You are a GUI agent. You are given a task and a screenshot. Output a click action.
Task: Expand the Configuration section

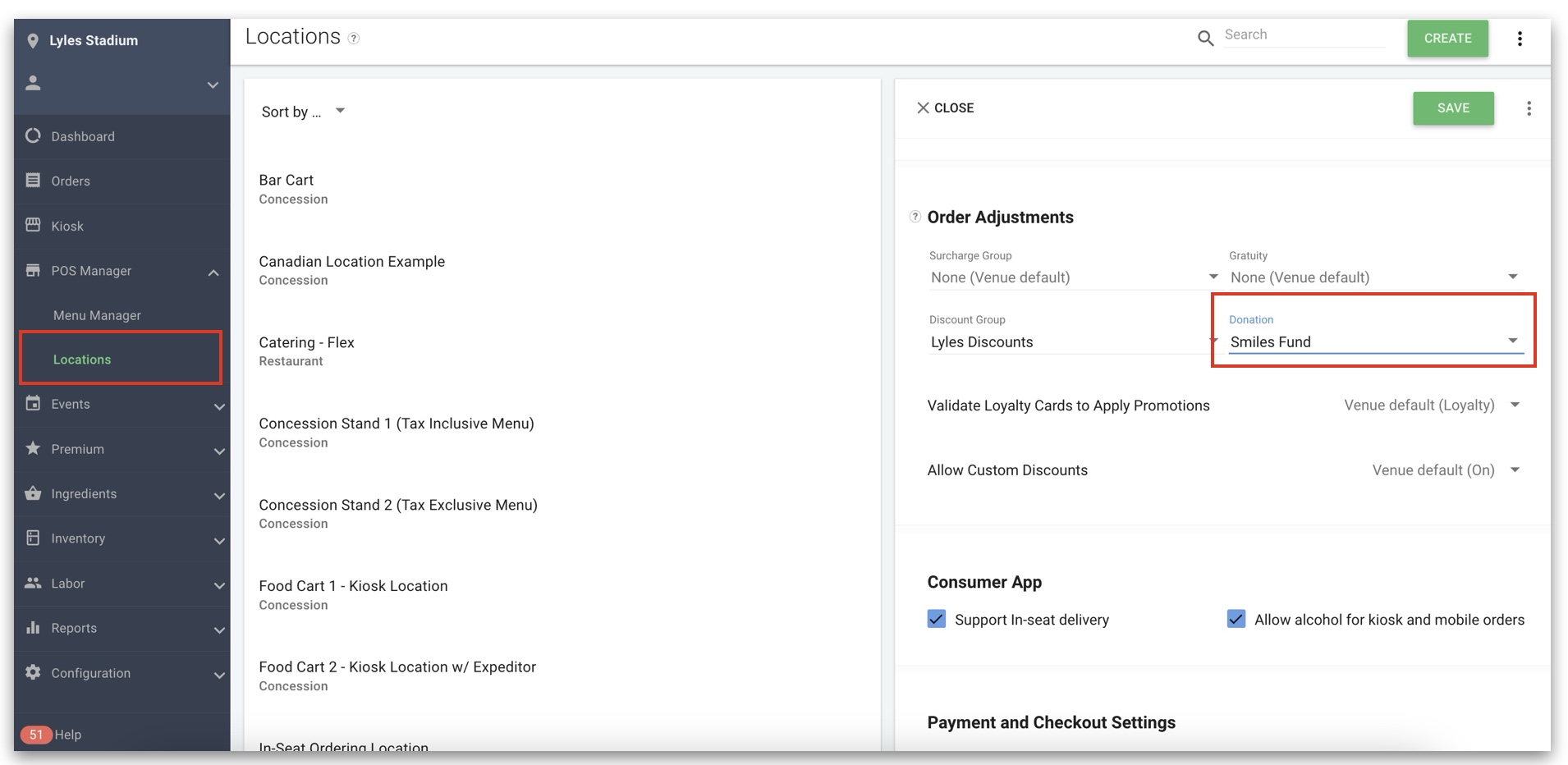219,676
